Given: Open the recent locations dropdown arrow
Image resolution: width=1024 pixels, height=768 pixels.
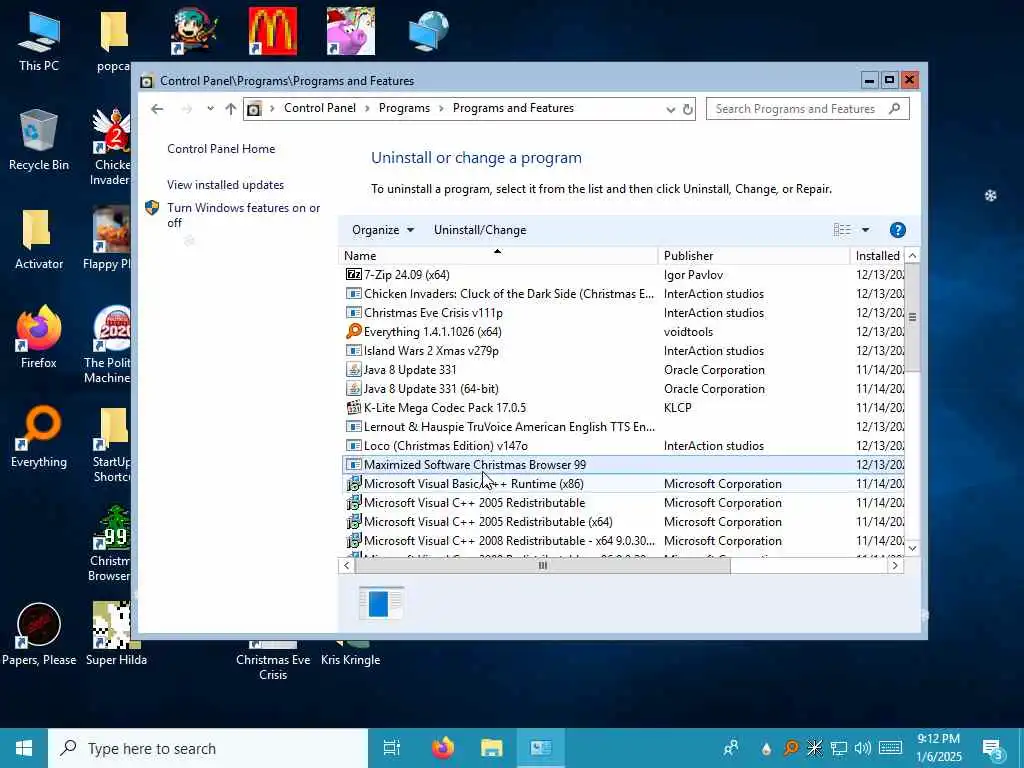Looking at the screenshot, I should 210,108.
